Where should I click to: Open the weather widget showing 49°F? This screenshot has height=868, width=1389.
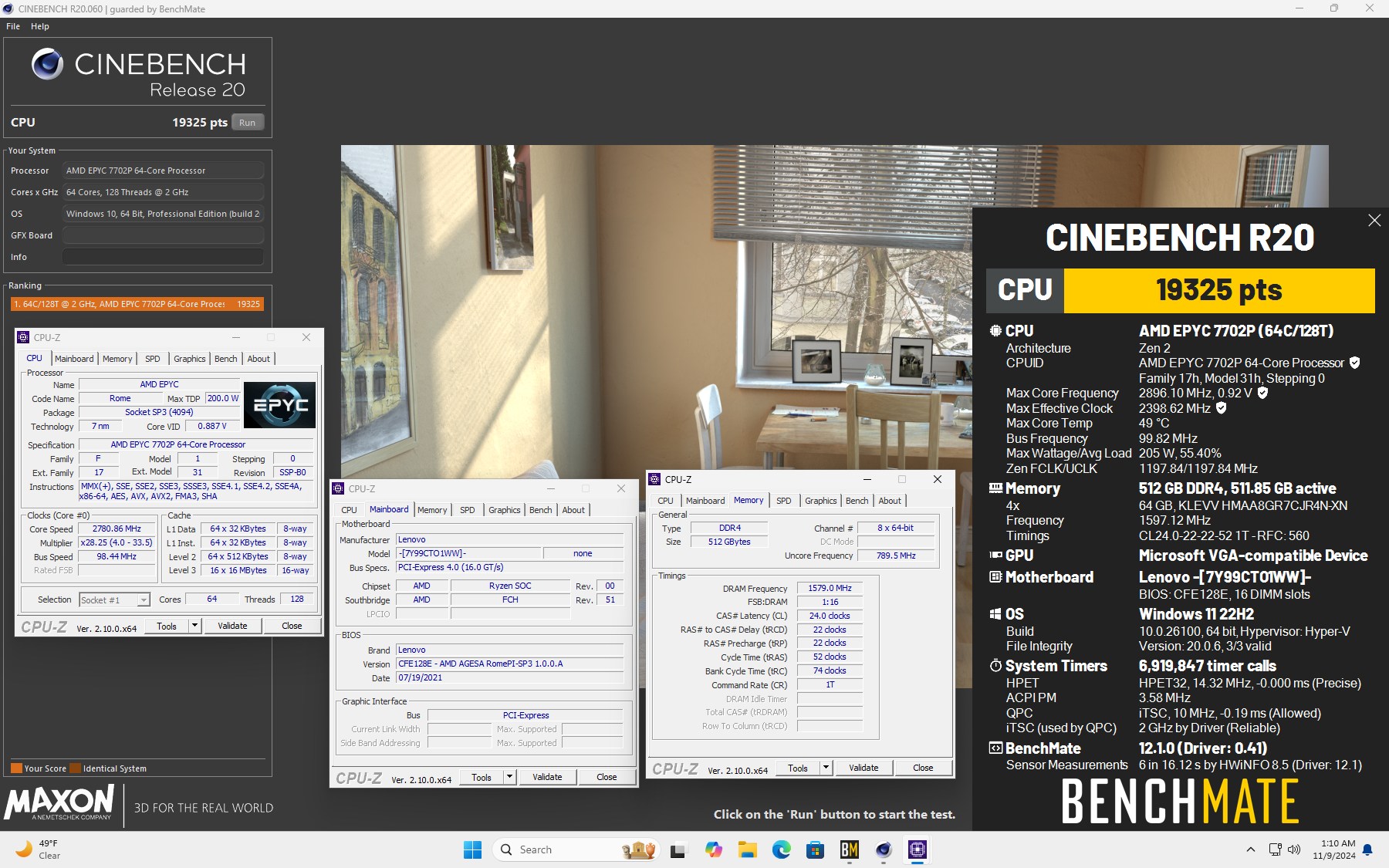[39, 849]
